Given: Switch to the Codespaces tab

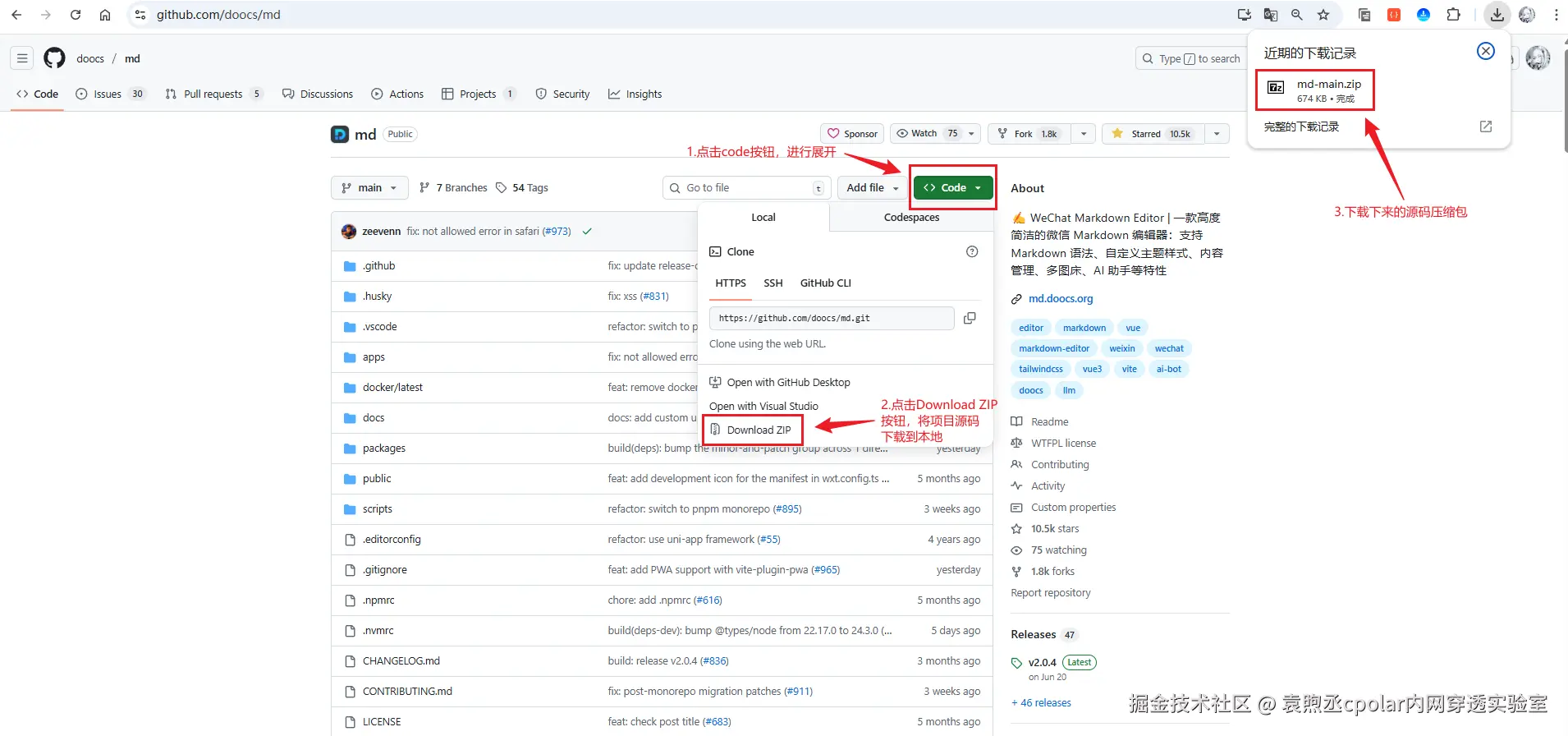Looking at the screenshot, I should click(911, 218).
